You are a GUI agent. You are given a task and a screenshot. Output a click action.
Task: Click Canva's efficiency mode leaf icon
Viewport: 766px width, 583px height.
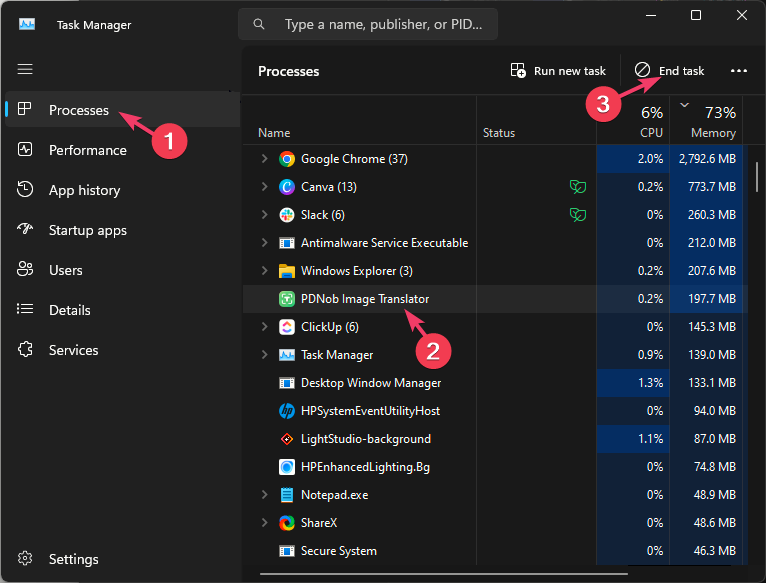tap(578, 187)
